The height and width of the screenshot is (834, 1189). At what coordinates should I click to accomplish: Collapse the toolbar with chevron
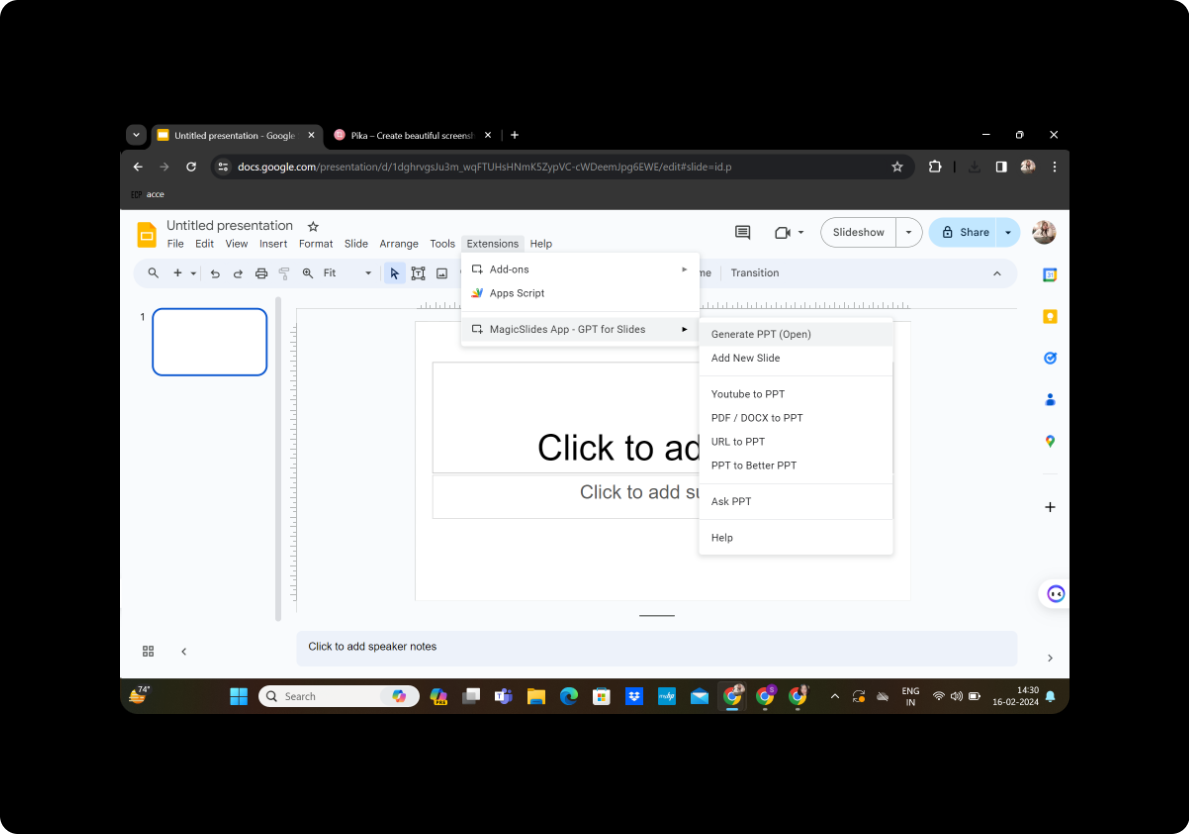point(997,274)
